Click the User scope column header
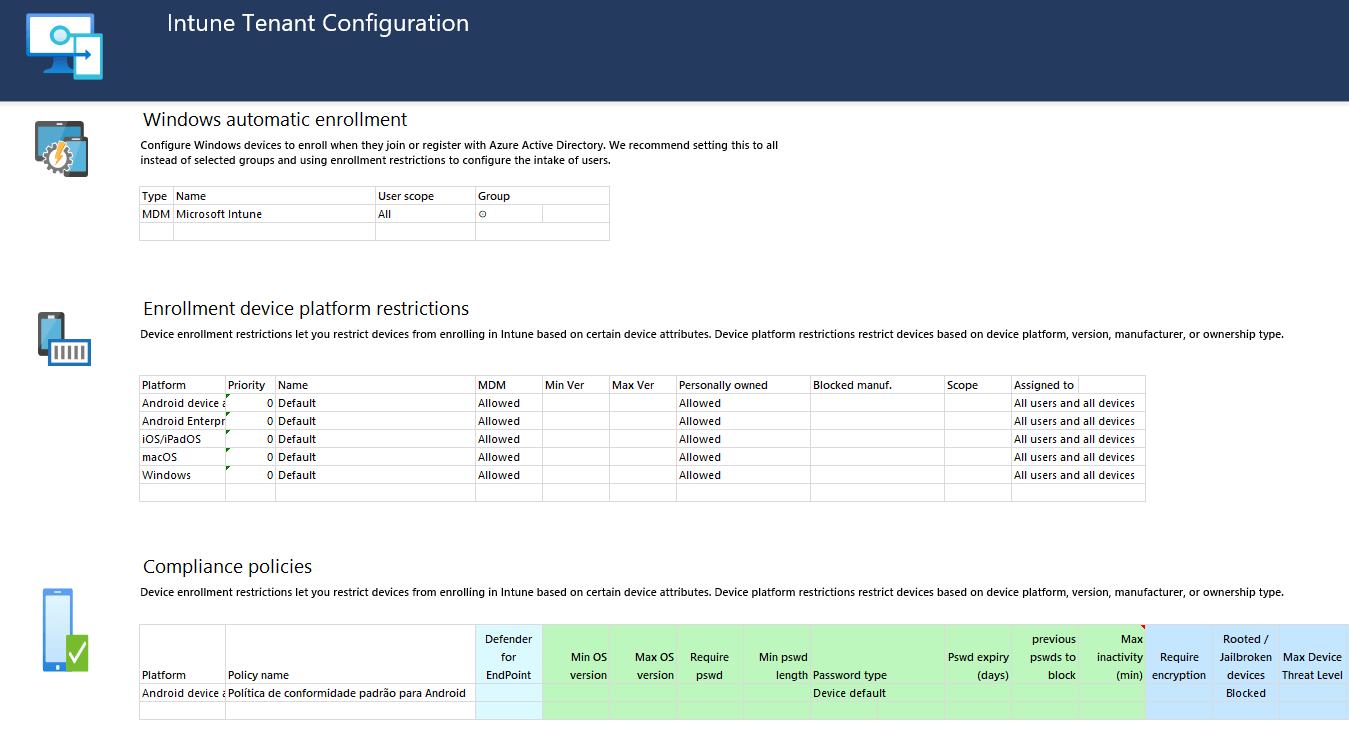Screen dimensions: 1349x738 (x=425, y=196)
